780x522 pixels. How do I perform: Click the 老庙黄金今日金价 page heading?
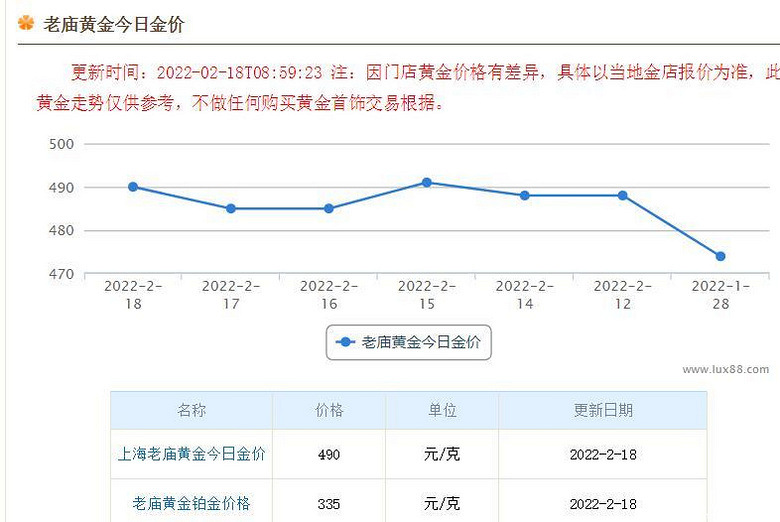coord(114,24)
